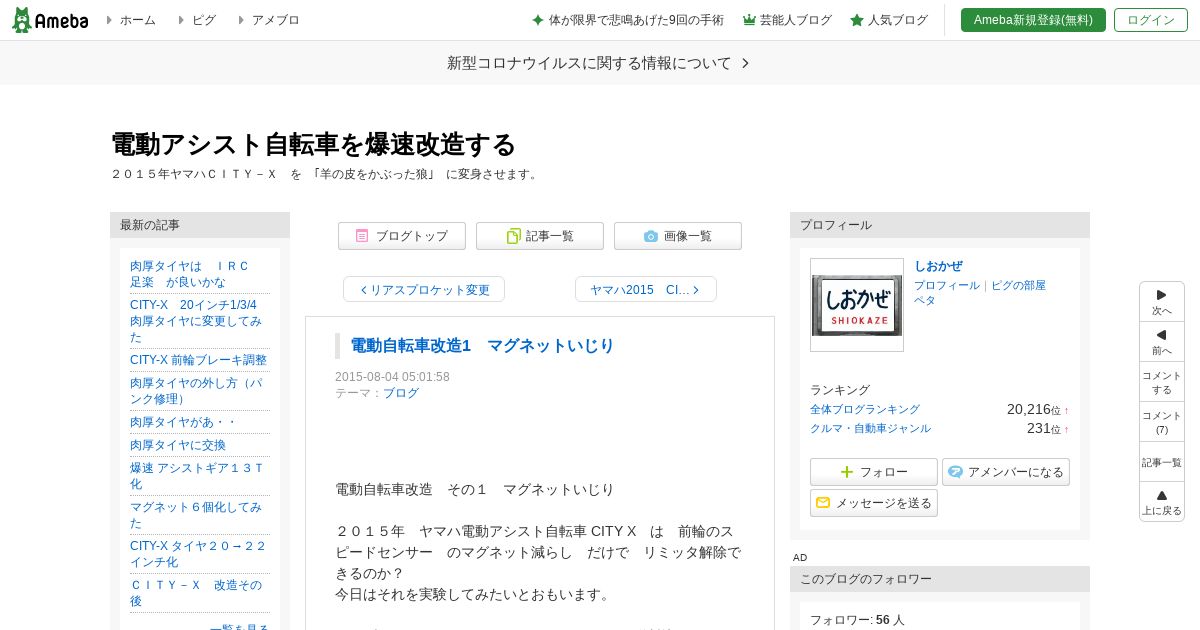Open ＣＩＴＹ－Ｘ 改造その後 article

click(x=196, y=593)
